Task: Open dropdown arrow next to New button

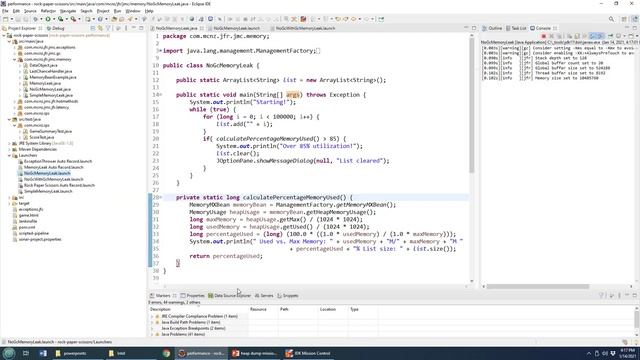Action: pyautogui.click(x=11, y=19)
